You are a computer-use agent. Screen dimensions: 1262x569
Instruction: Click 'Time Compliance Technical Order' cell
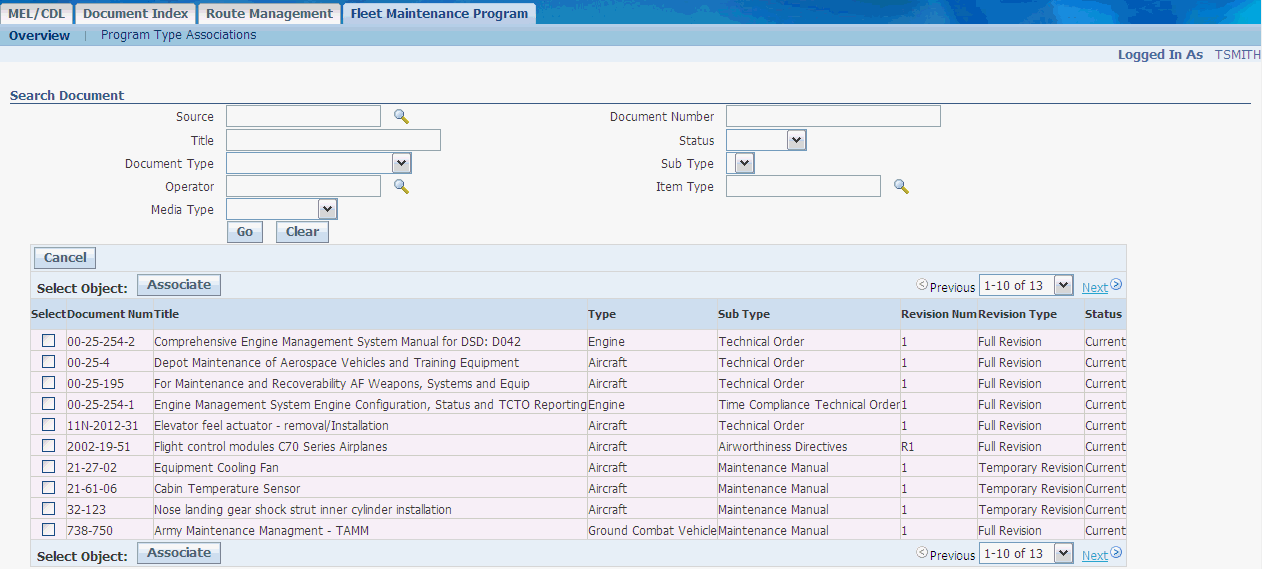tap(809, 404)
